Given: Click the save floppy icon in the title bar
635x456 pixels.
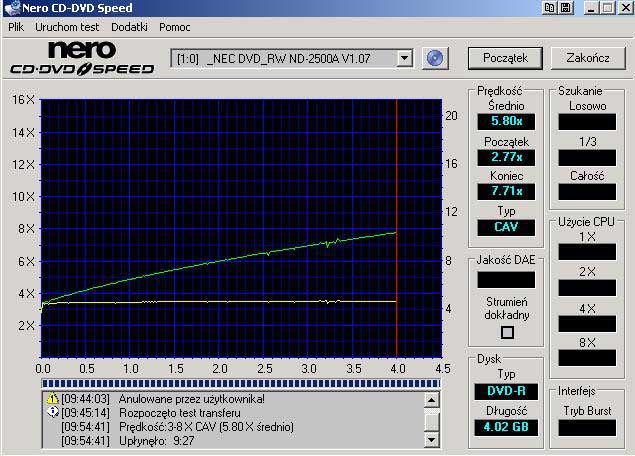Looking at the screenshot, I should [x=566, y=8].
